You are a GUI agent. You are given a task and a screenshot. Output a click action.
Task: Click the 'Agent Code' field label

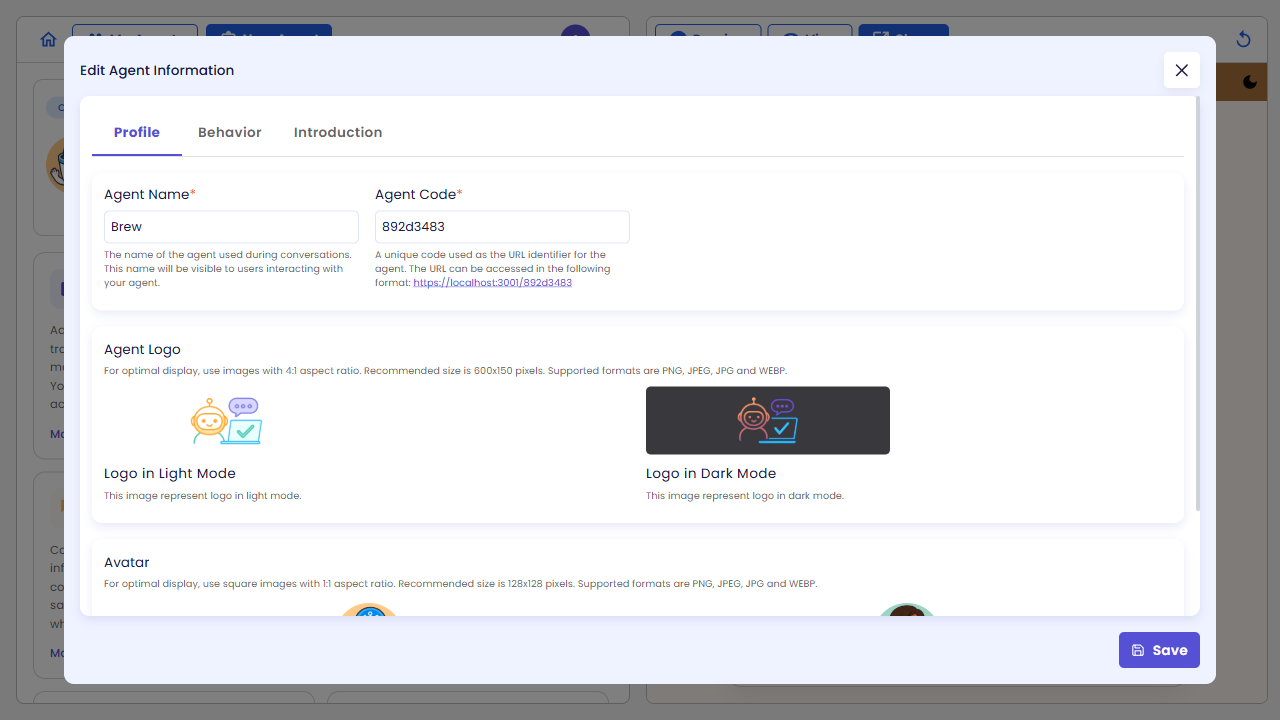tap(419, 194)
